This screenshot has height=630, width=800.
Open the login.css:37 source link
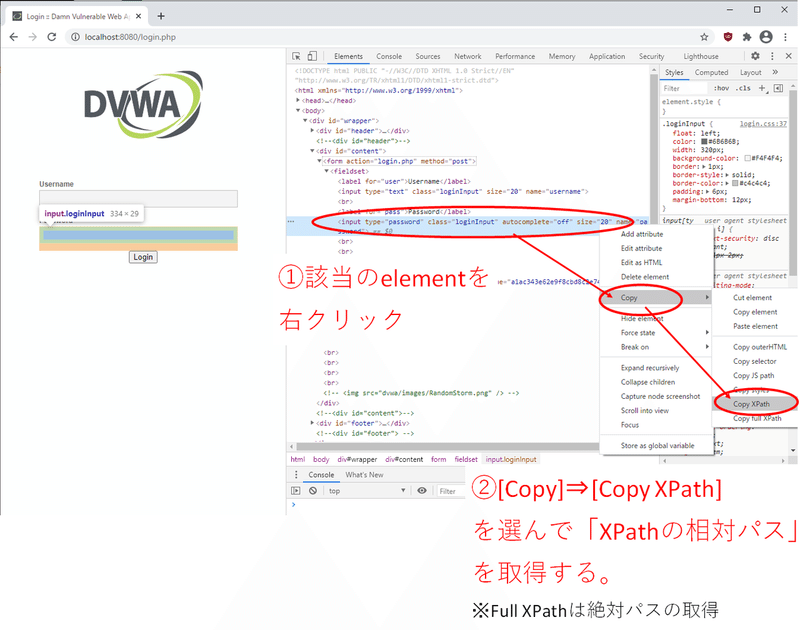[763, 124]
